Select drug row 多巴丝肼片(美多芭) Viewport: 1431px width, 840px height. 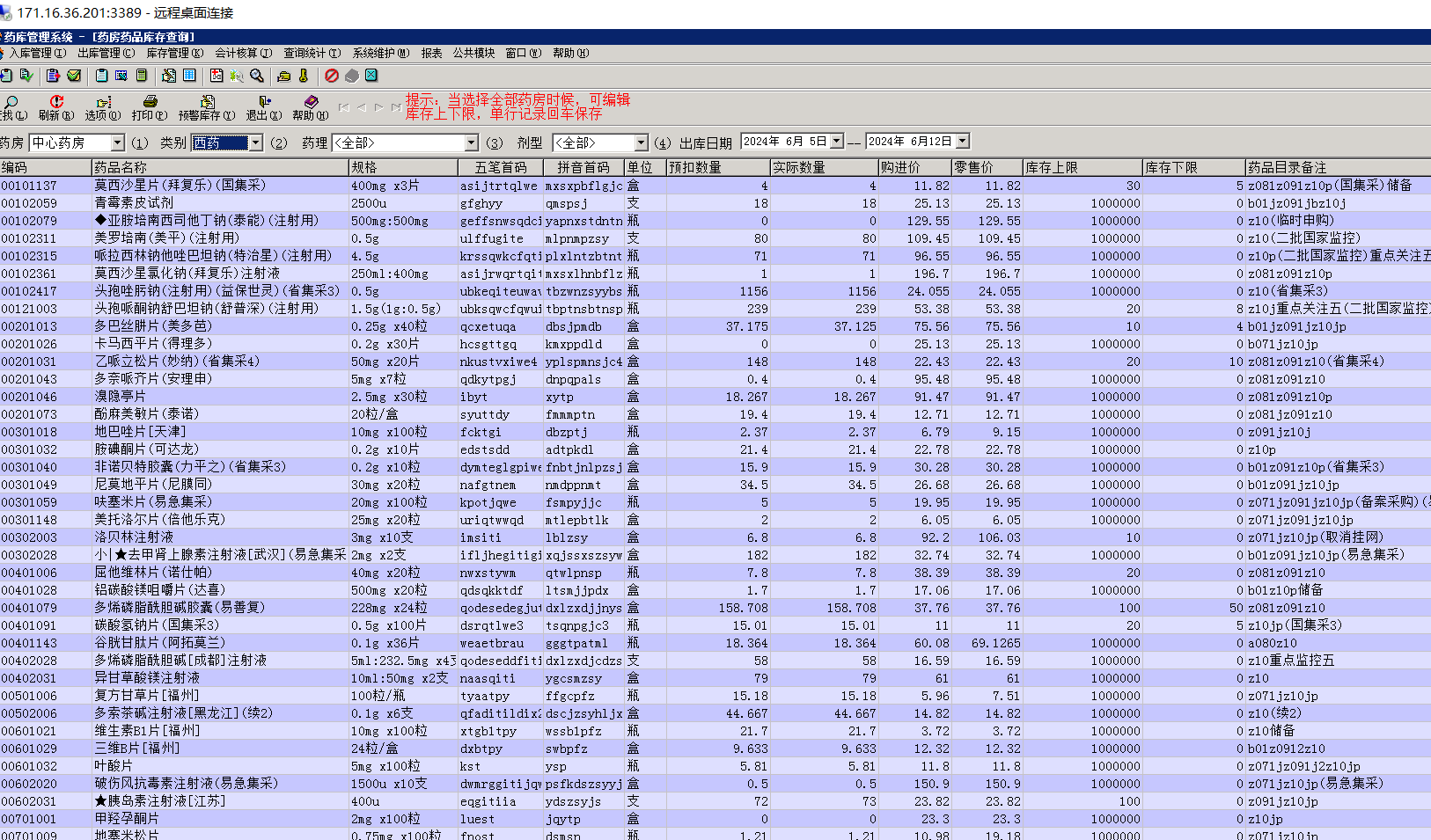tap(715, 326)
